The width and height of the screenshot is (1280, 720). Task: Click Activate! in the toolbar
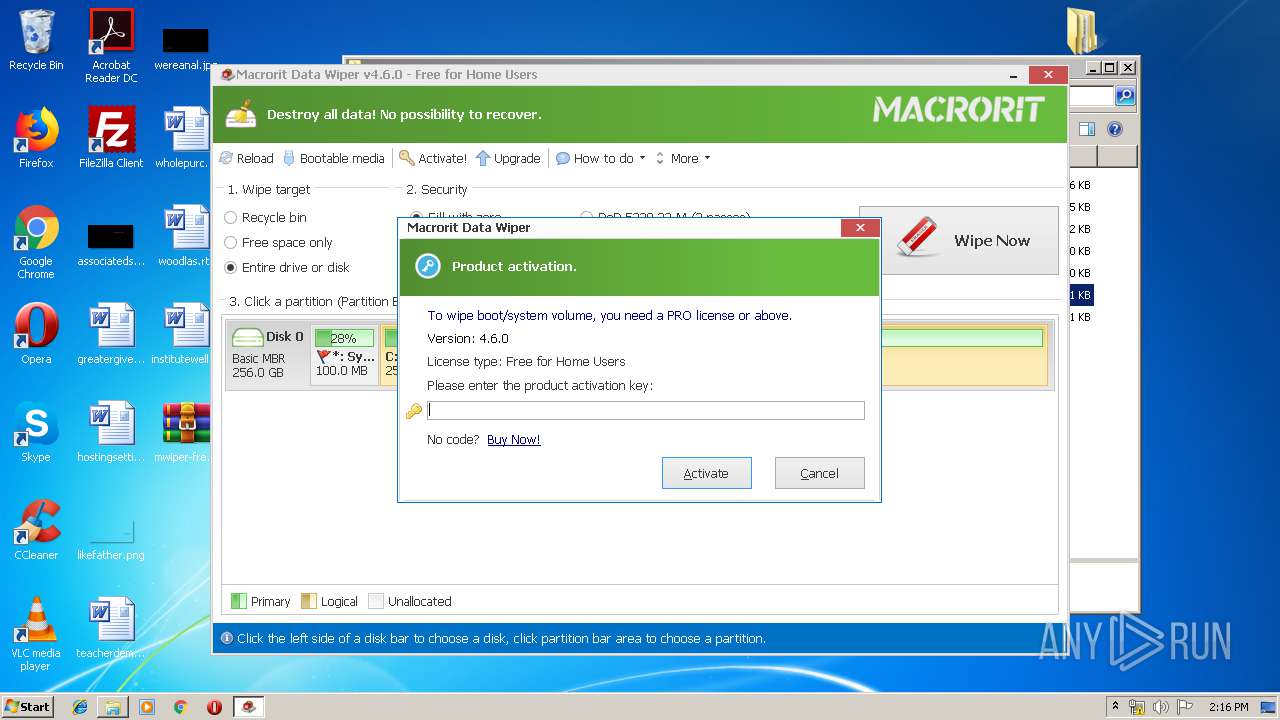click(433, 158)
